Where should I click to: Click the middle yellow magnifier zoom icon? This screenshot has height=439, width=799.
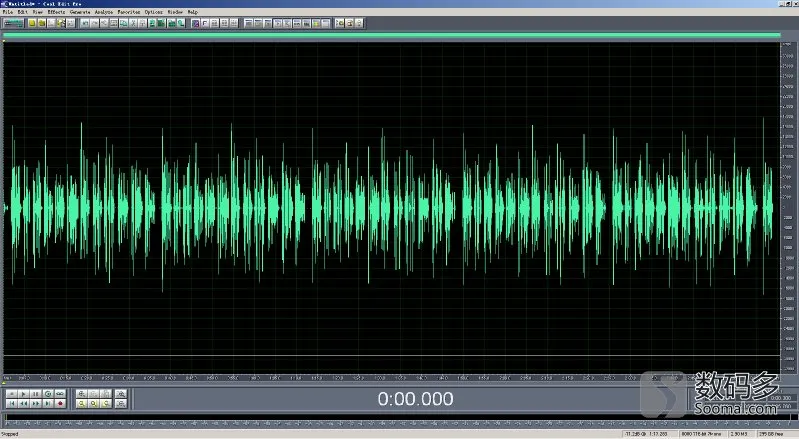[x=94, y=403]
